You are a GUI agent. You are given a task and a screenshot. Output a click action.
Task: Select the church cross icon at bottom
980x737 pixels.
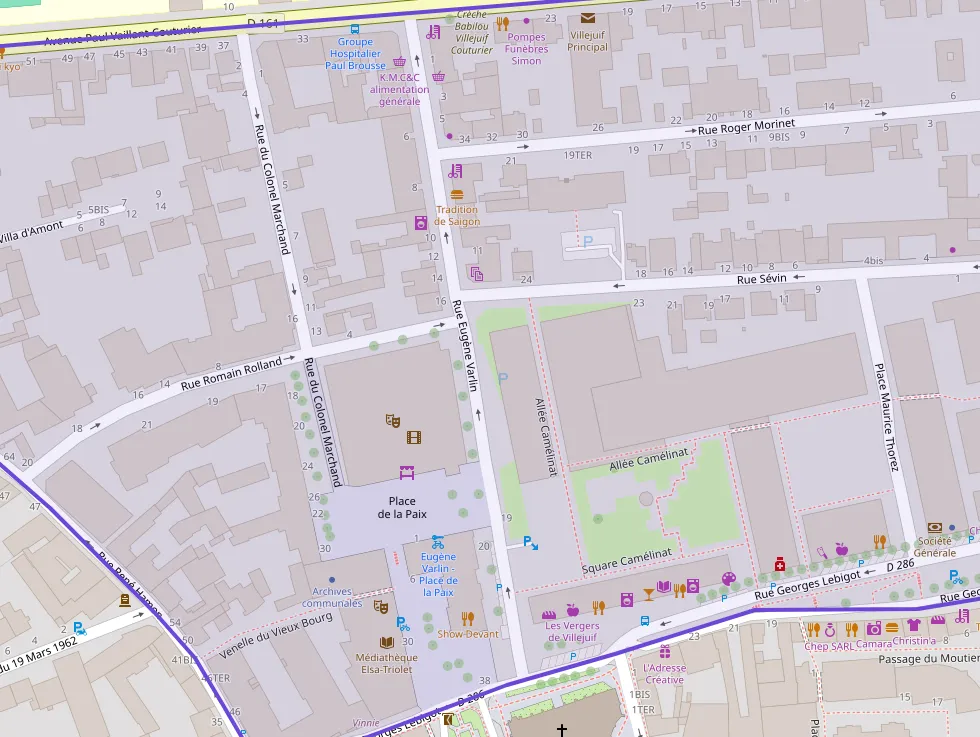pyautogui.click(x=562, y=731)
